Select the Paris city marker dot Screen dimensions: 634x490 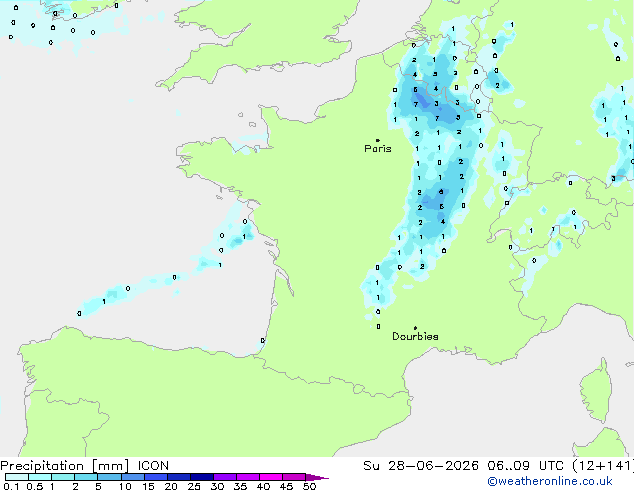pyautogui.click(x=378, y=140)
